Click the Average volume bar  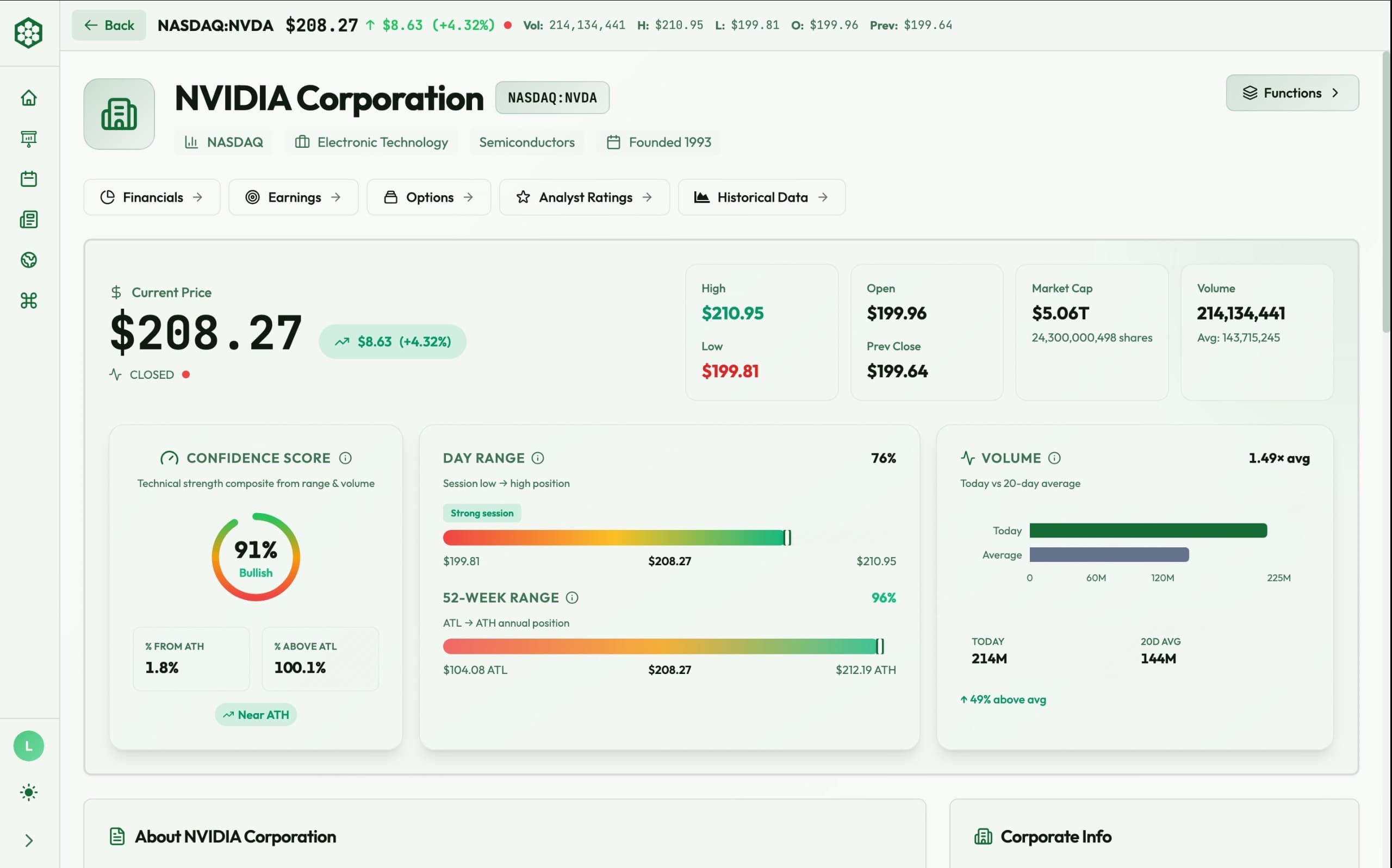point(1109,554)
